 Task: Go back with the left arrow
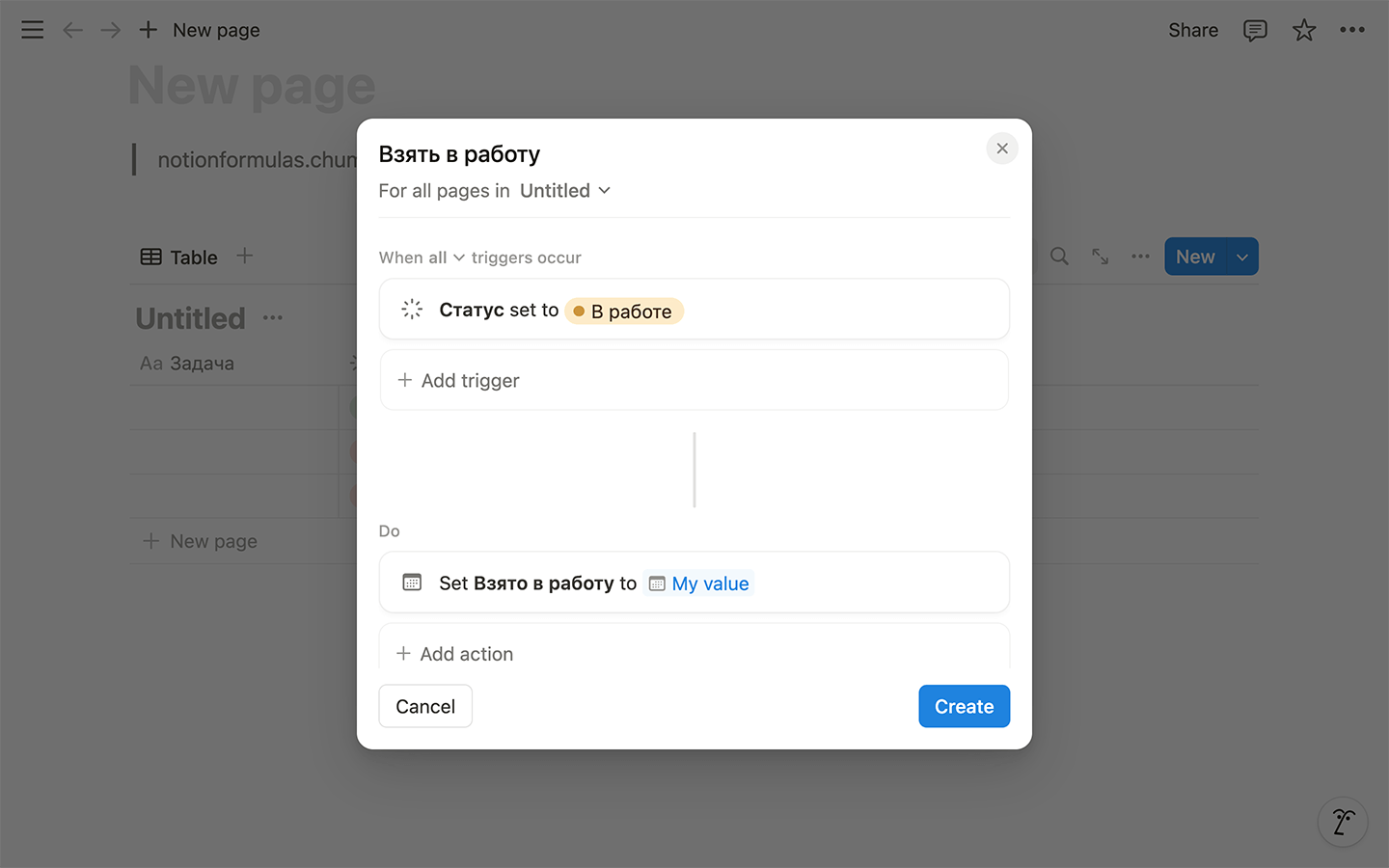click(72, 30)
